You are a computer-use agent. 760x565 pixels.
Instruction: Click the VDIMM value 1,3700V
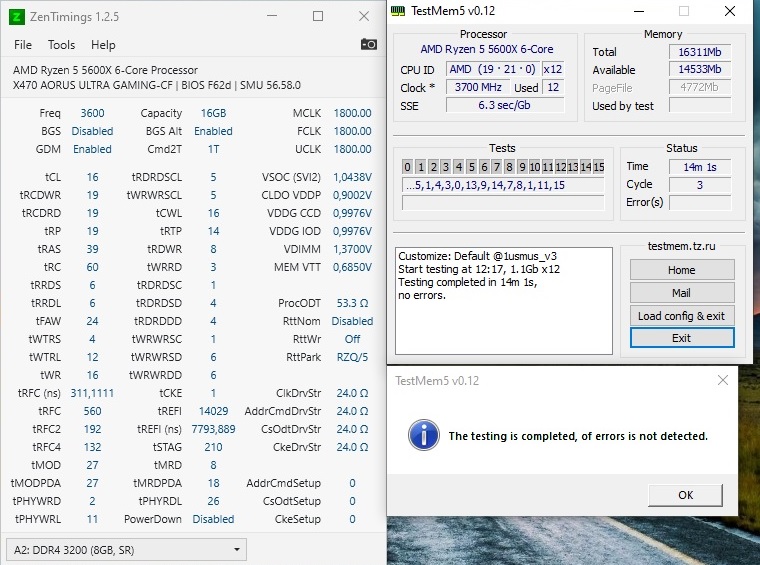tap(352, 249)
